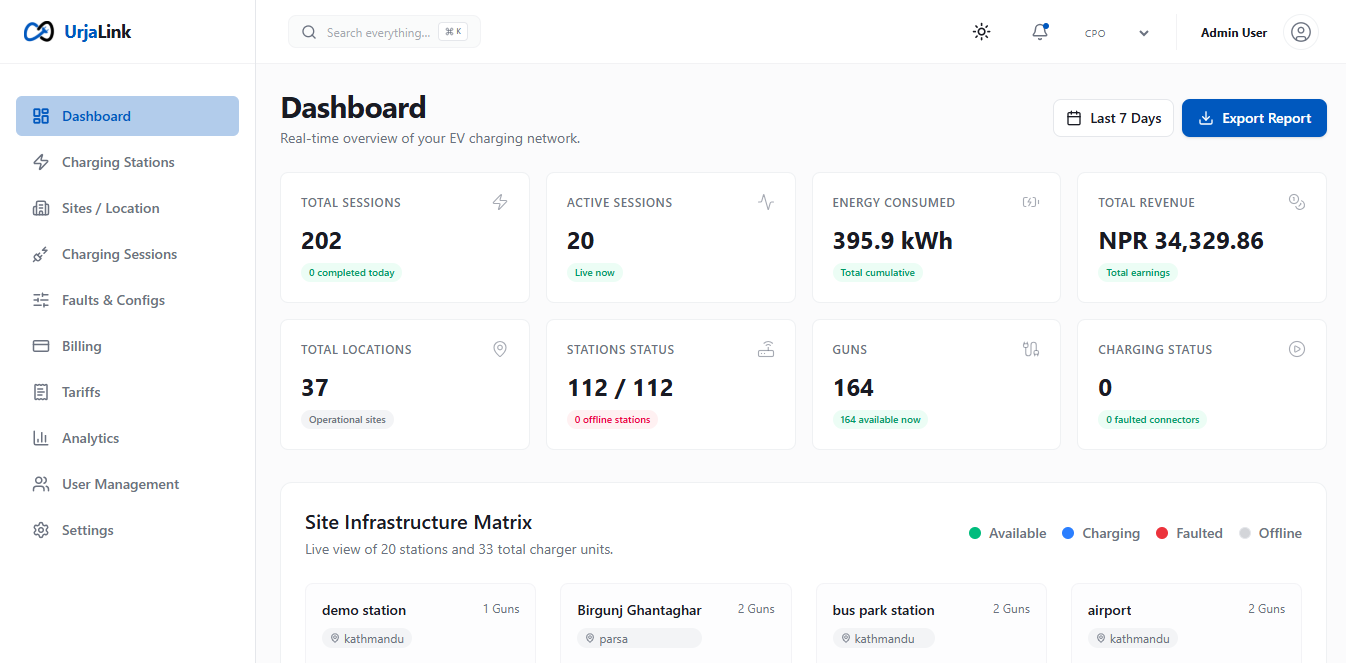Open Faults & Configs section

(127, 300)
